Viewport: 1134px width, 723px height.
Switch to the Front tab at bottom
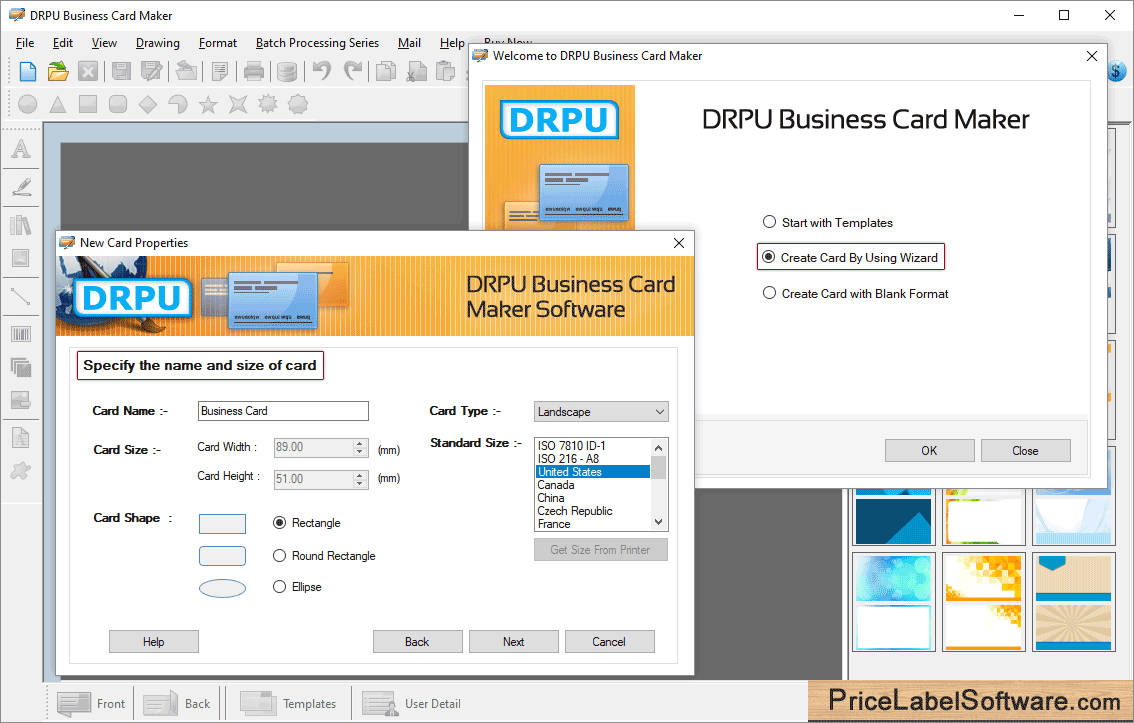(x=91, y=703)
